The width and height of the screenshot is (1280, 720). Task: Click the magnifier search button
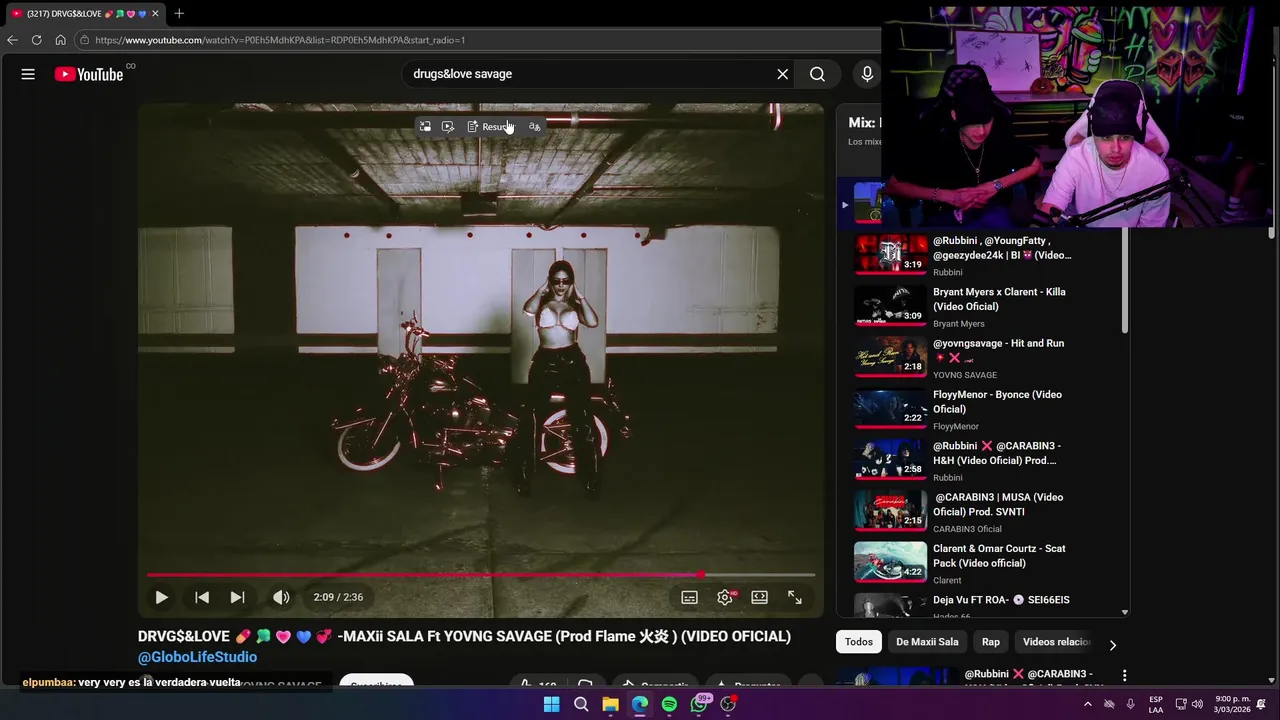[817, 74]
